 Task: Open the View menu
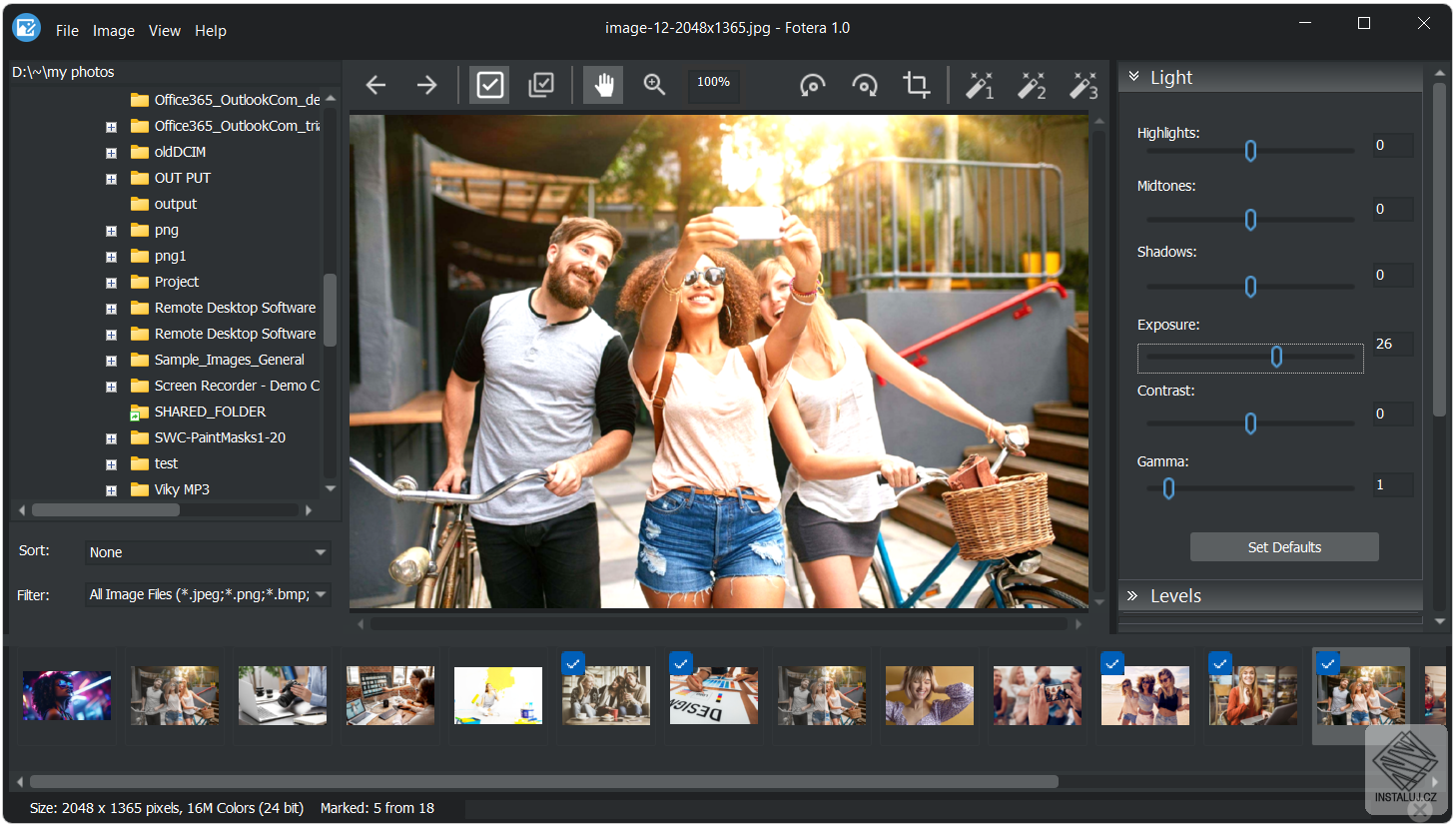[x=165, y=31]
